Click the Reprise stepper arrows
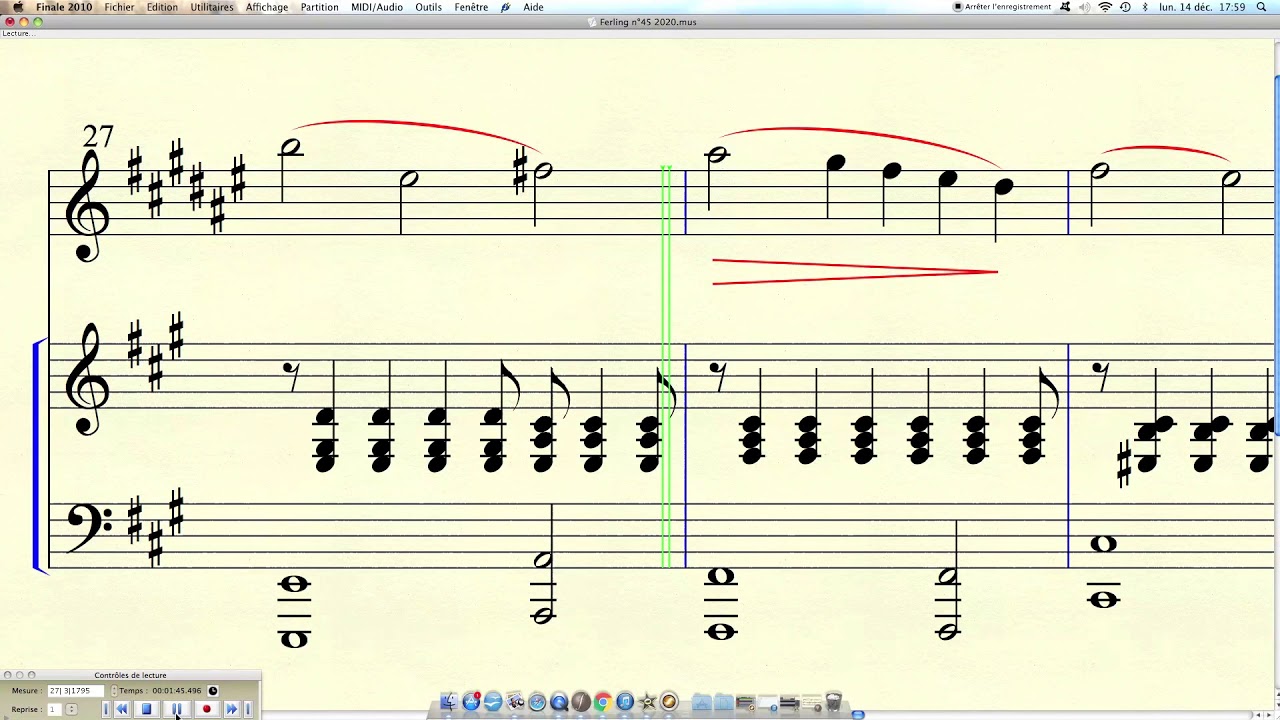The width and height of the screenshot is (1280, 720). [71, 709]
